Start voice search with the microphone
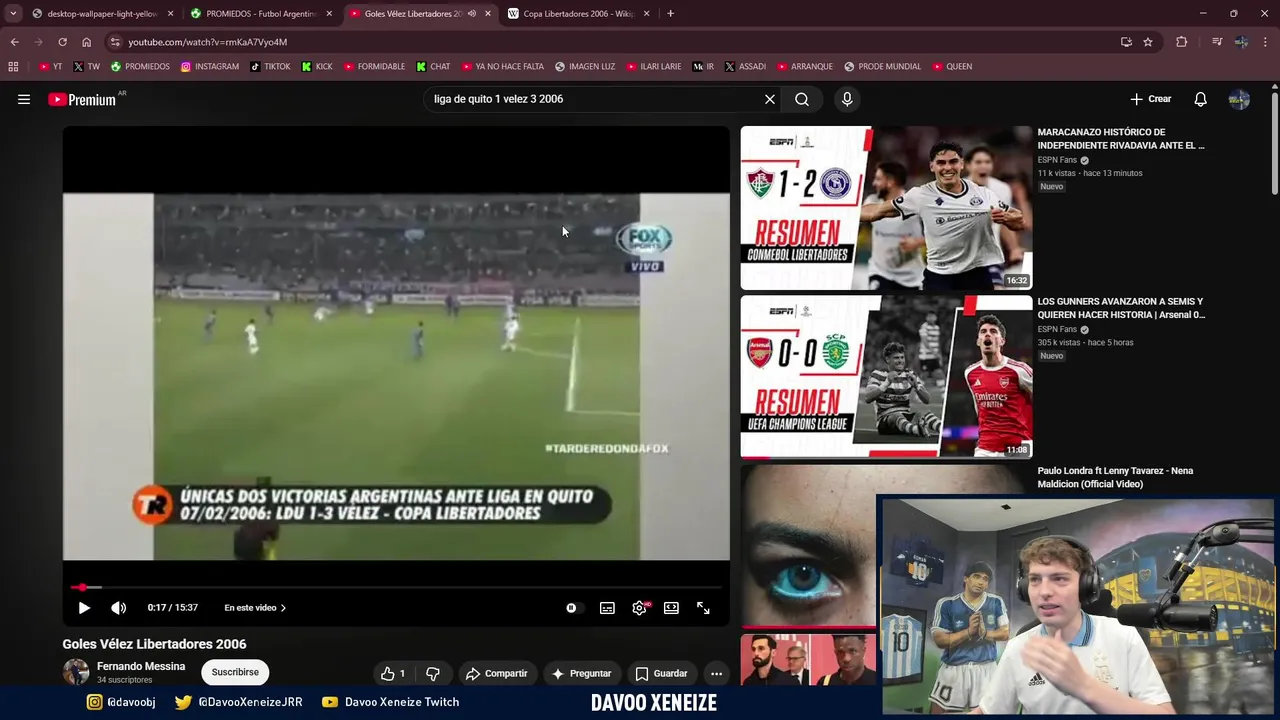The image size is (1280, 720). click(x=847, y=99)
